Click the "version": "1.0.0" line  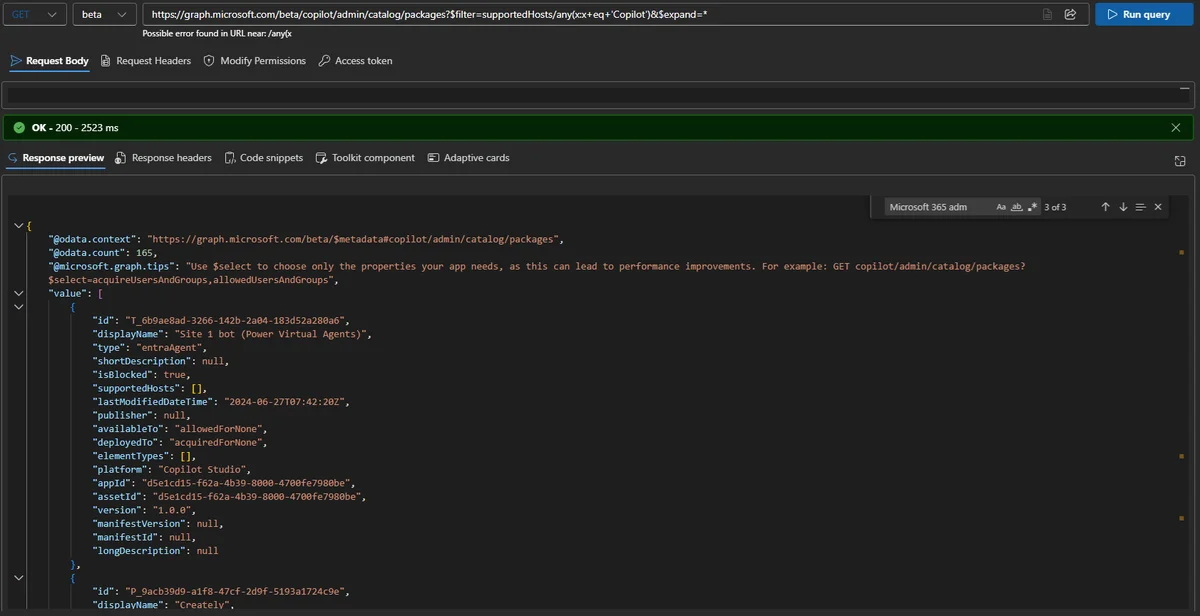(147, 510)
